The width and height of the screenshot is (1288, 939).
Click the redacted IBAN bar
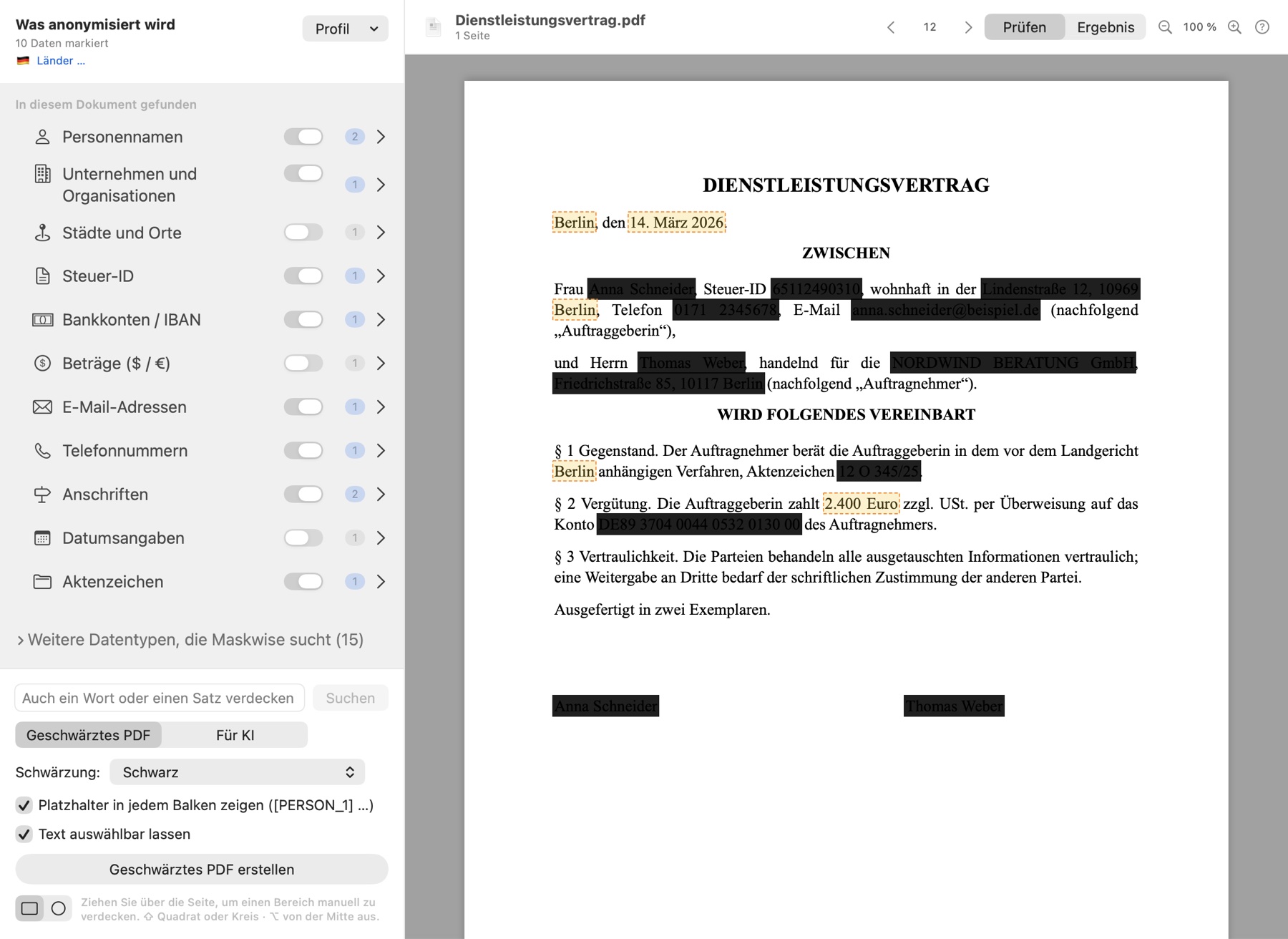[699, 525]
